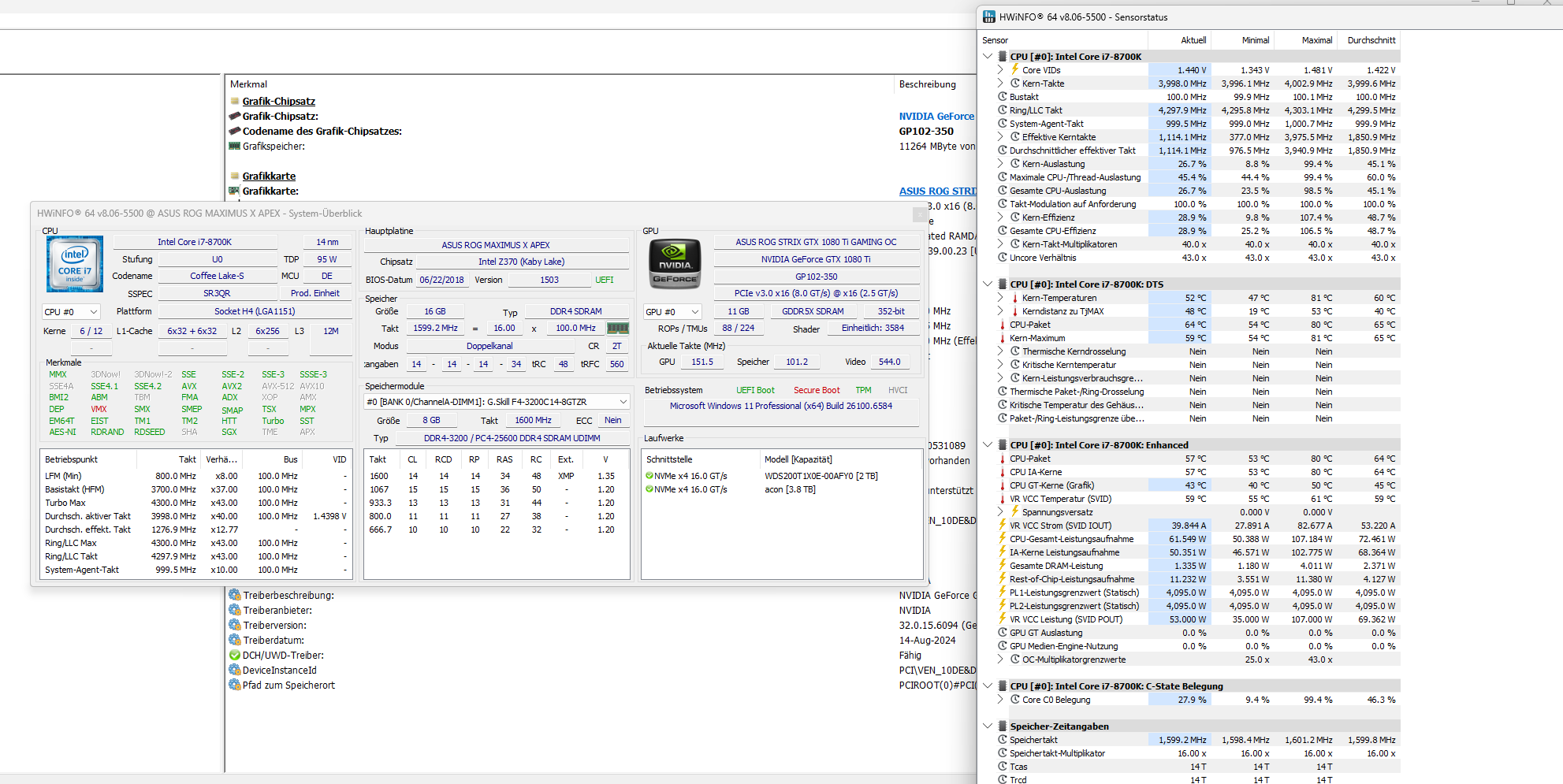The image size is (1563, 784).
Task: Click the clock icon beside Ring/LLC Takt sensor
Action: [x=1003, y=110]
